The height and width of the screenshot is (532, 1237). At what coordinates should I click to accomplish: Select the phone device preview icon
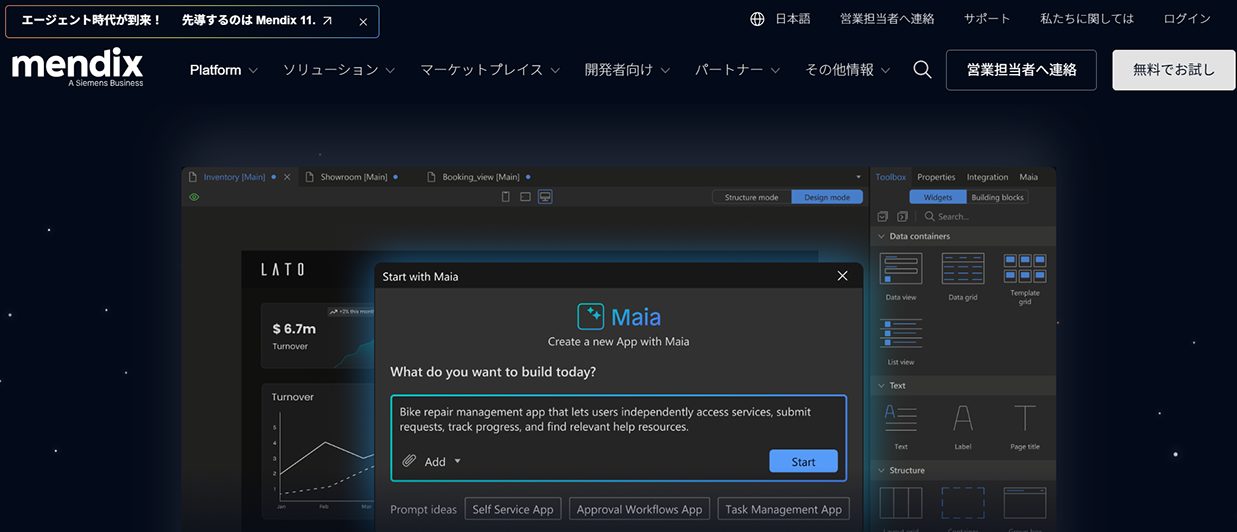(505, 197)
